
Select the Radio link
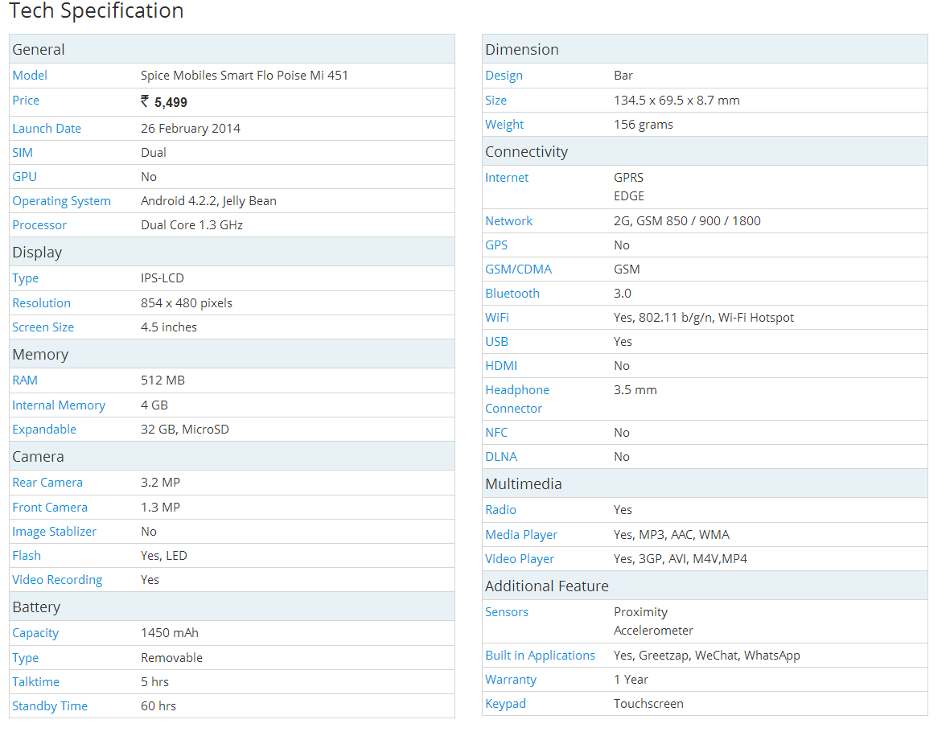click(x=500, y=510)
